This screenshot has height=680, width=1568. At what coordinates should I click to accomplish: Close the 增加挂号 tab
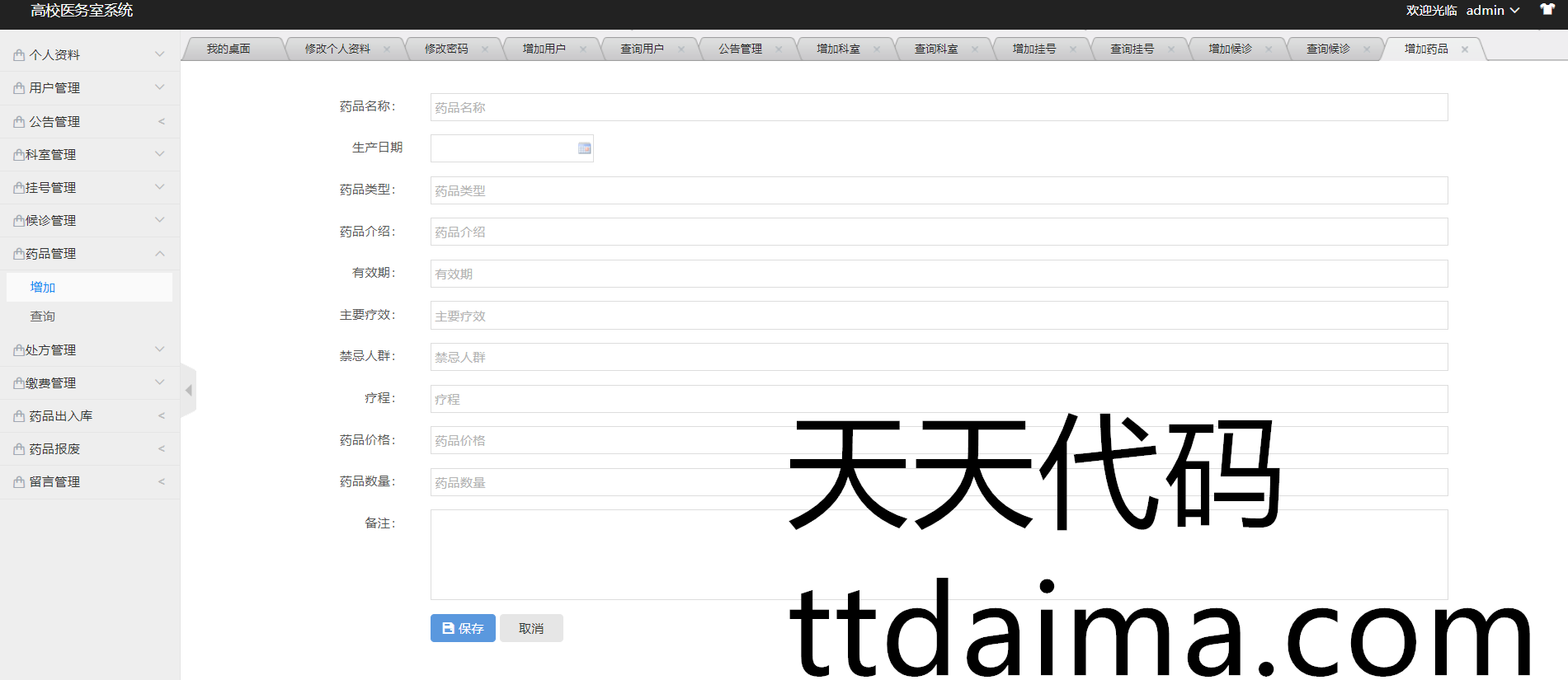(1073, 49)
